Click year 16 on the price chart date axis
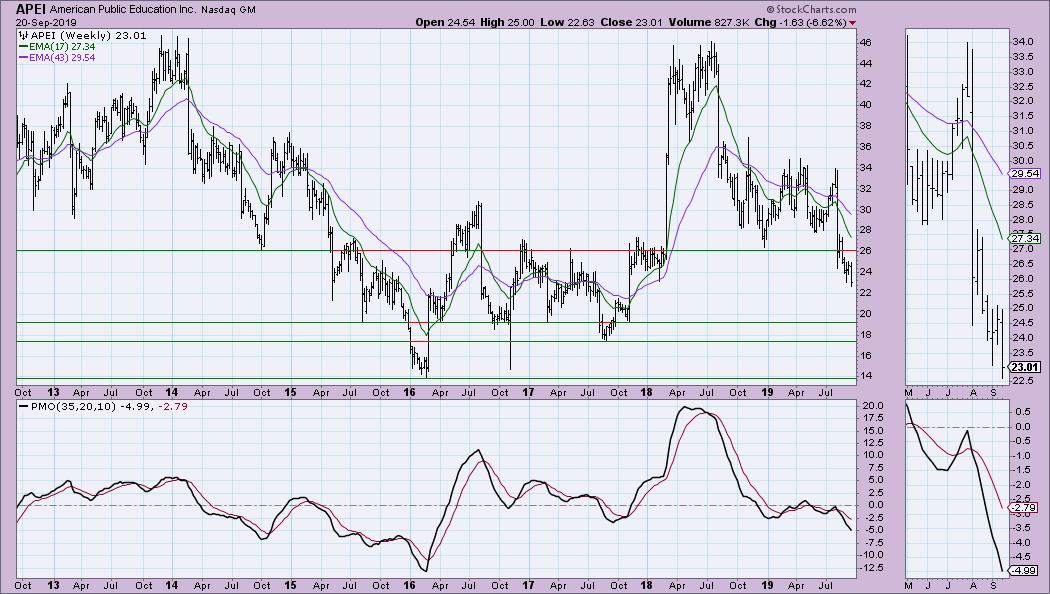 click(409, 392)
